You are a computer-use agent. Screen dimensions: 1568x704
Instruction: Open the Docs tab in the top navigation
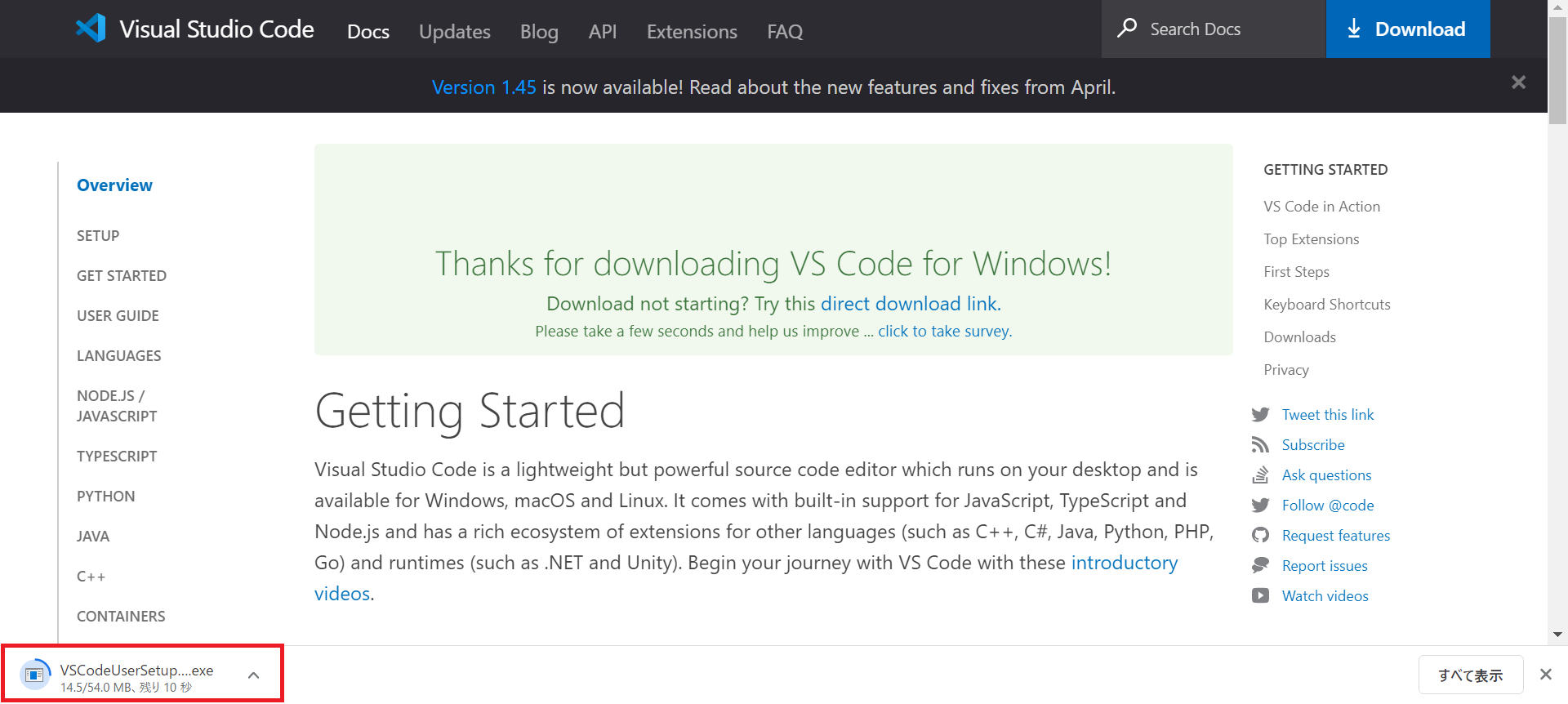coord(368,32)
